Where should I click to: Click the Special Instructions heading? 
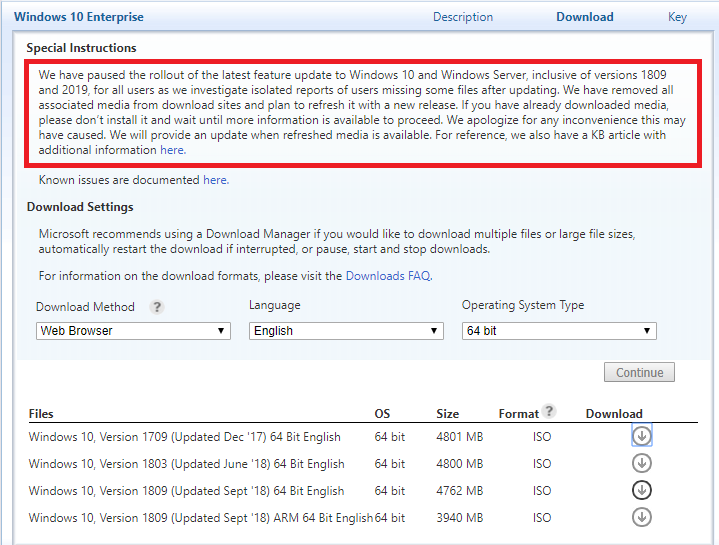pos(81,48)
